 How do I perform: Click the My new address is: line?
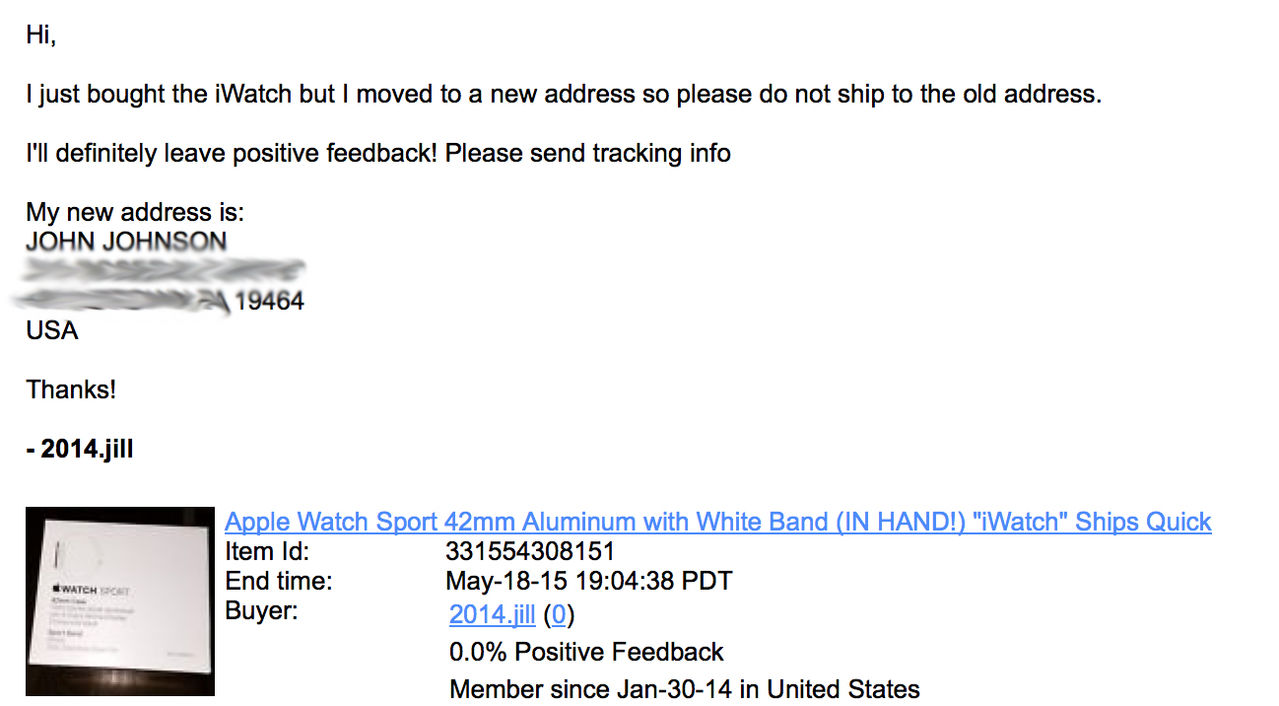coord(135,212)
